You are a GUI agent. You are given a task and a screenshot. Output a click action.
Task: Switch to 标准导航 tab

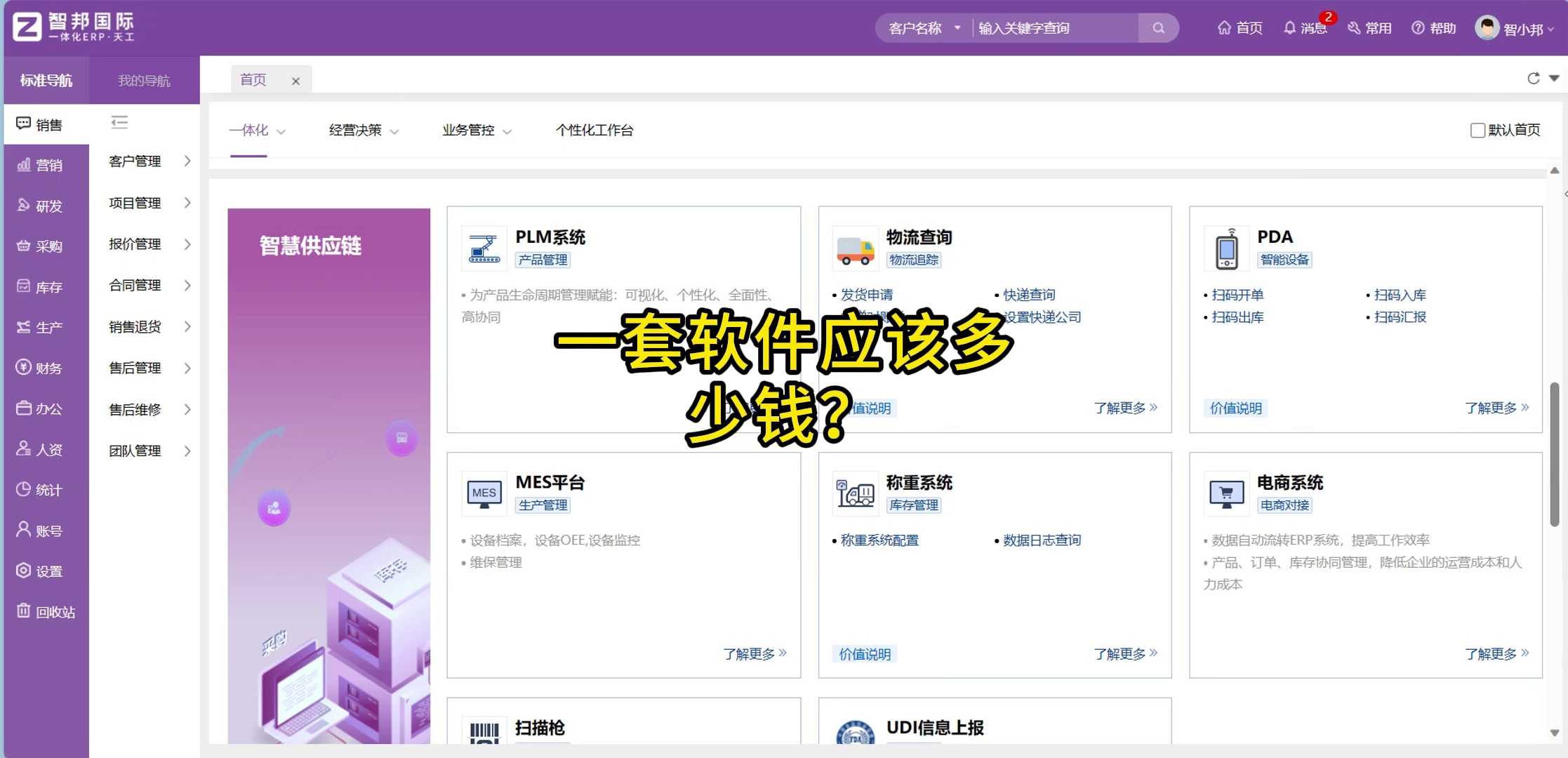point(46,80)
